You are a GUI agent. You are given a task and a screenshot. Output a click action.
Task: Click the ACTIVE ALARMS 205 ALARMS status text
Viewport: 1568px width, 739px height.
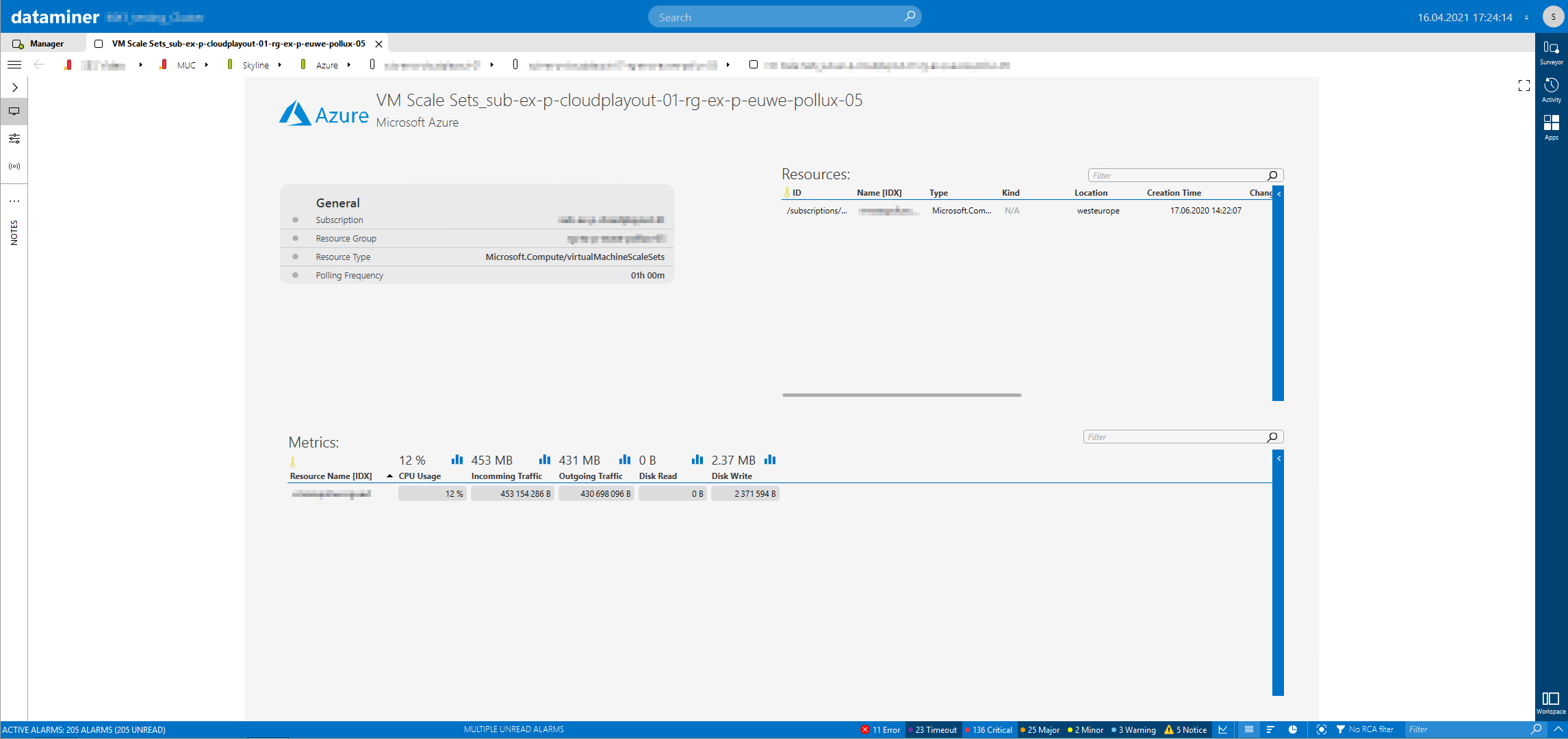click(84, 730)
